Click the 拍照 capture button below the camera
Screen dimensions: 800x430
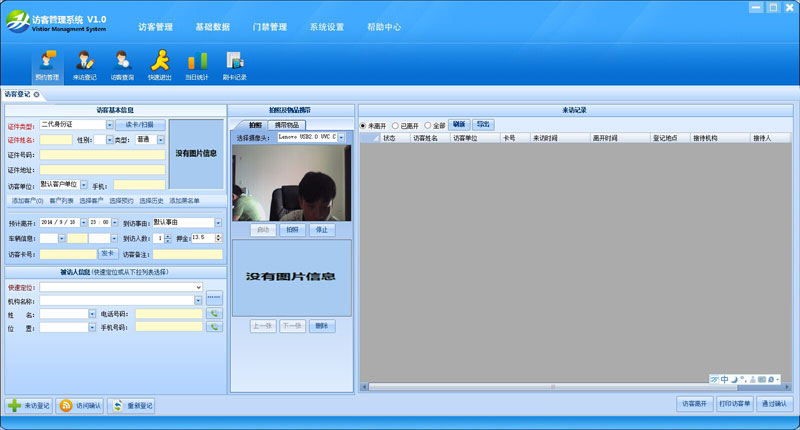pos(292,230)
